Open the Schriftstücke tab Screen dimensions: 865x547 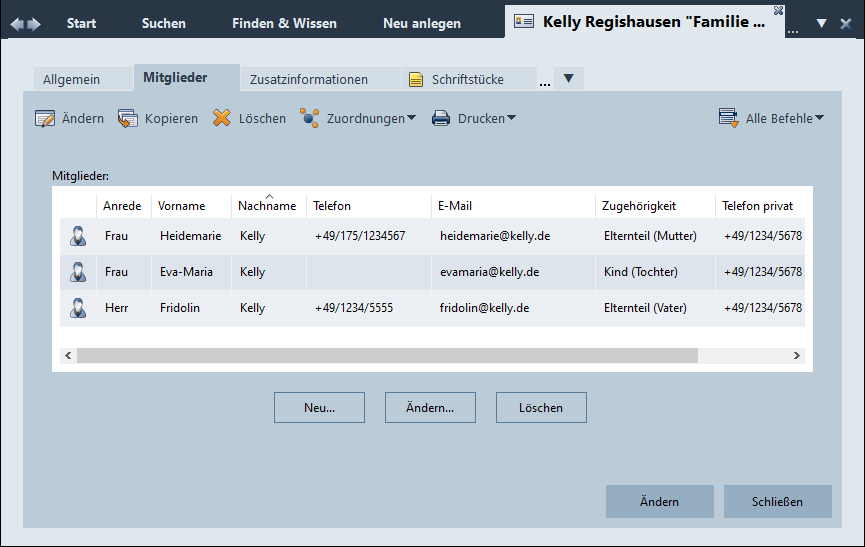[x=467, y=80]
